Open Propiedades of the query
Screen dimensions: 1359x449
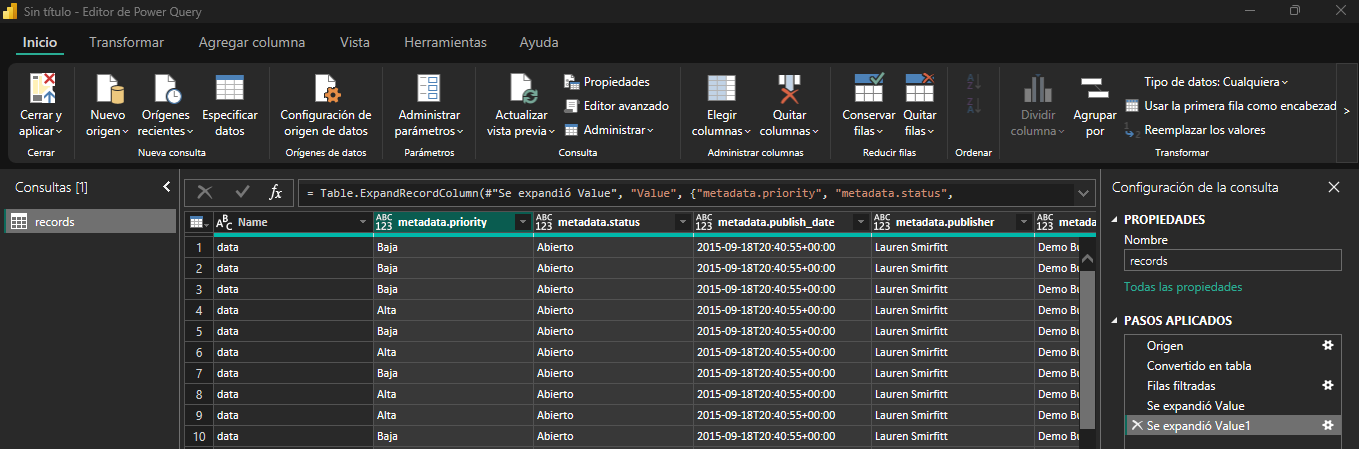coord(607,82)
